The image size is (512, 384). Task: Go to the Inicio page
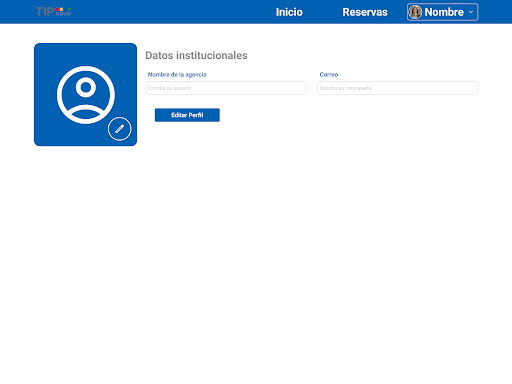pos(289,12)
